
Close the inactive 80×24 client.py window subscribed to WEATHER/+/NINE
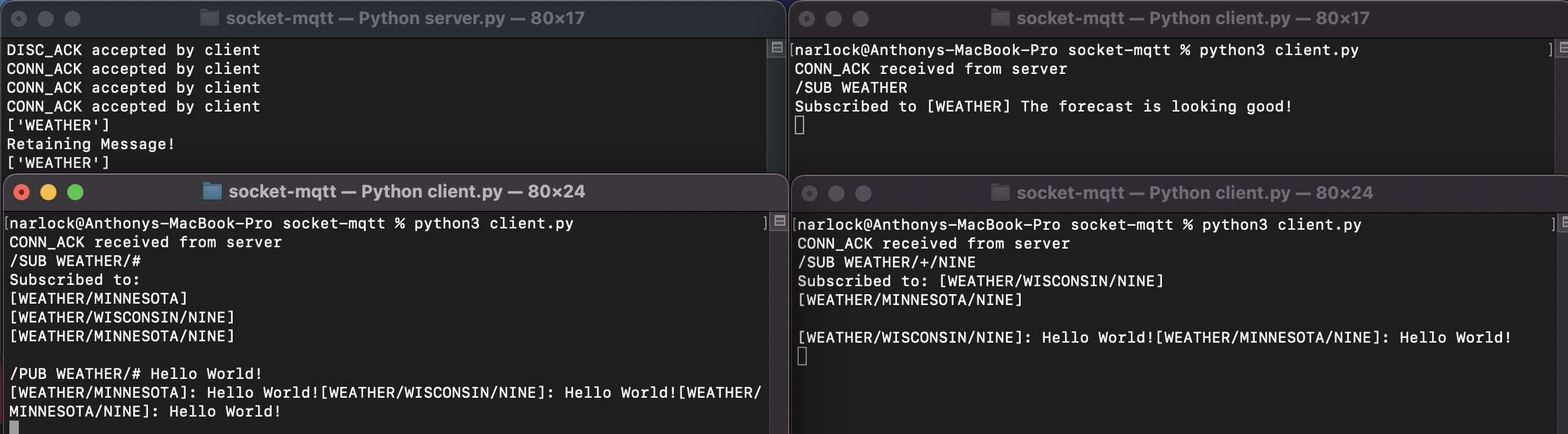coord(810,193)
